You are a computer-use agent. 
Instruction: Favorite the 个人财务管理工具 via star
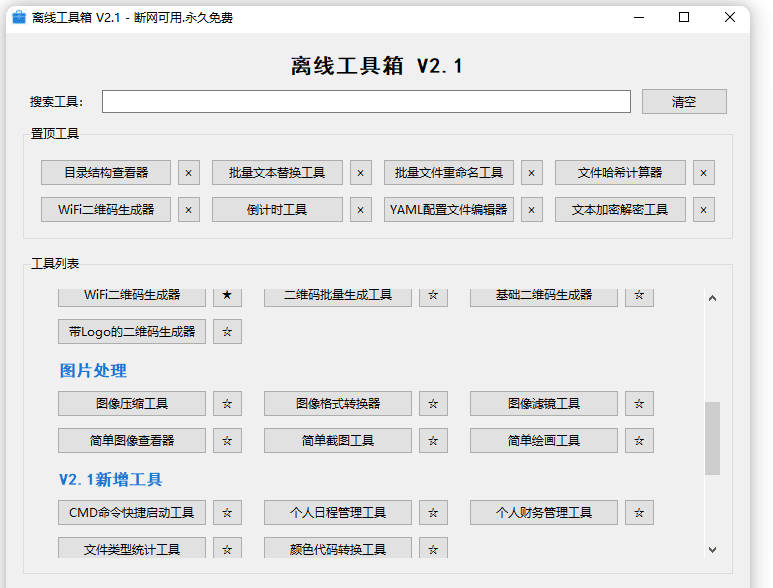coord(639,513)
